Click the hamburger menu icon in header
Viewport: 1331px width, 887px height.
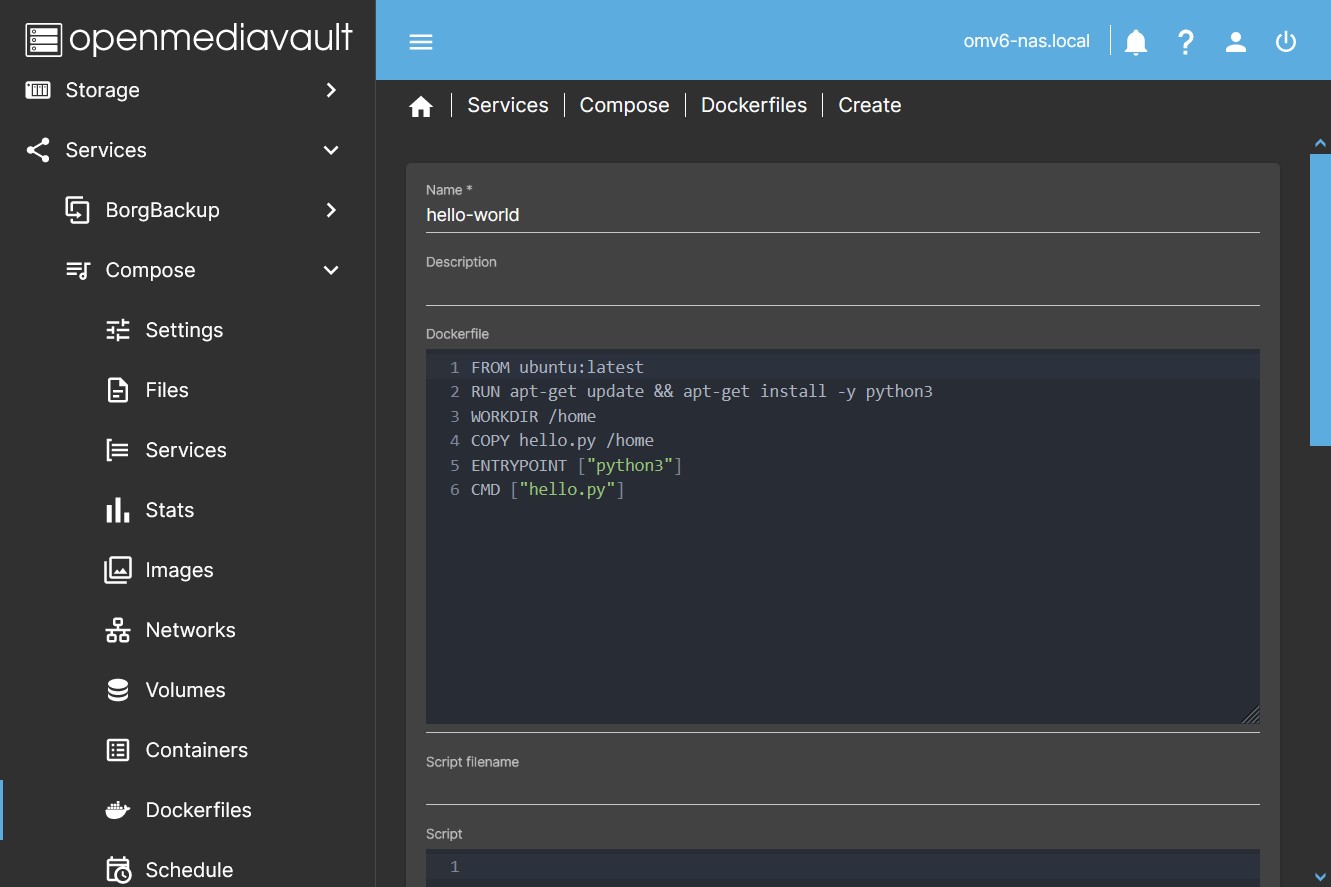tap(421, 42)
